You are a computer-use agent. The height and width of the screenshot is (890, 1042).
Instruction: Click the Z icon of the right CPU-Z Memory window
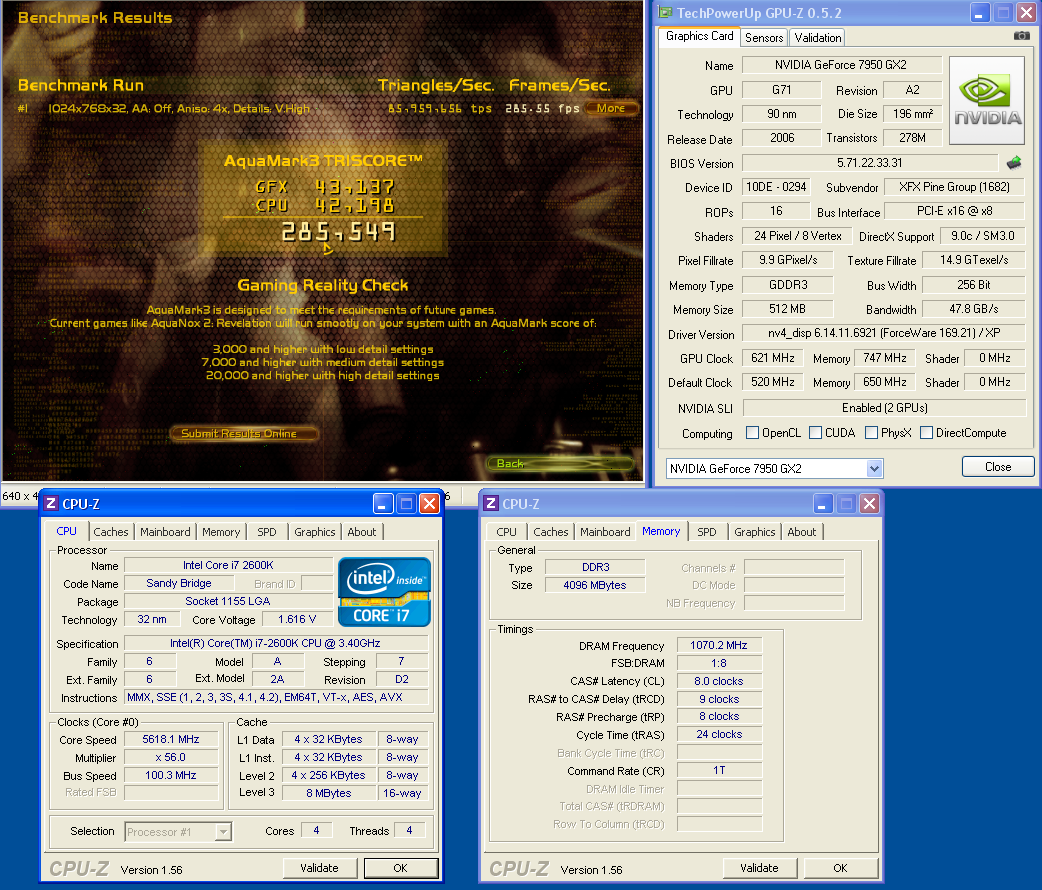click(x=491, y=503)
